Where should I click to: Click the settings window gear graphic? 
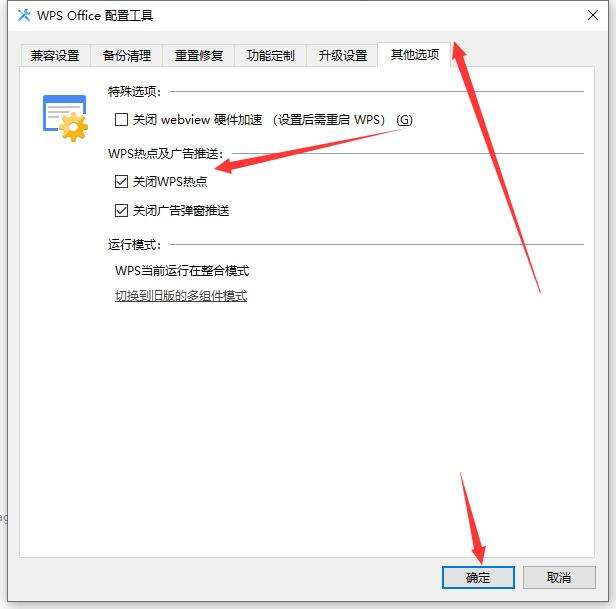(x=65, y=118)
